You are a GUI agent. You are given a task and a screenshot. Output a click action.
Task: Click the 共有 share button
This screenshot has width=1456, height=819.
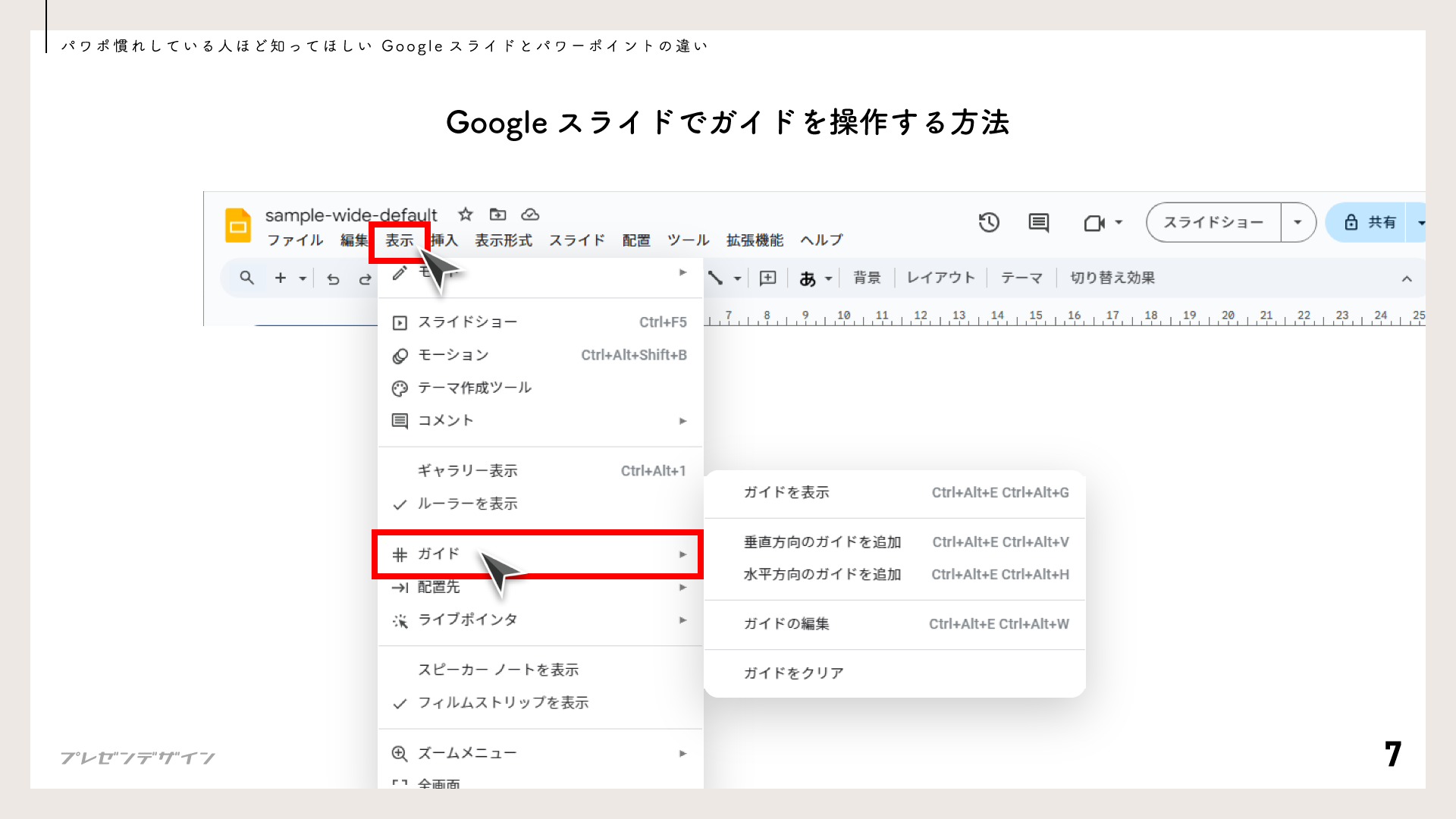[1367, 222]
